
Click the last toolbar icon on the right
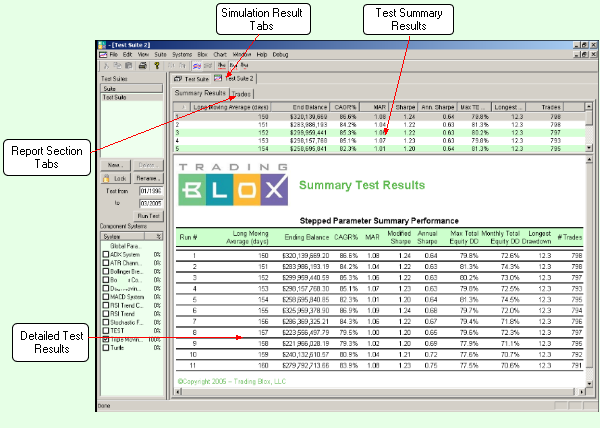[x=245, y=66]
